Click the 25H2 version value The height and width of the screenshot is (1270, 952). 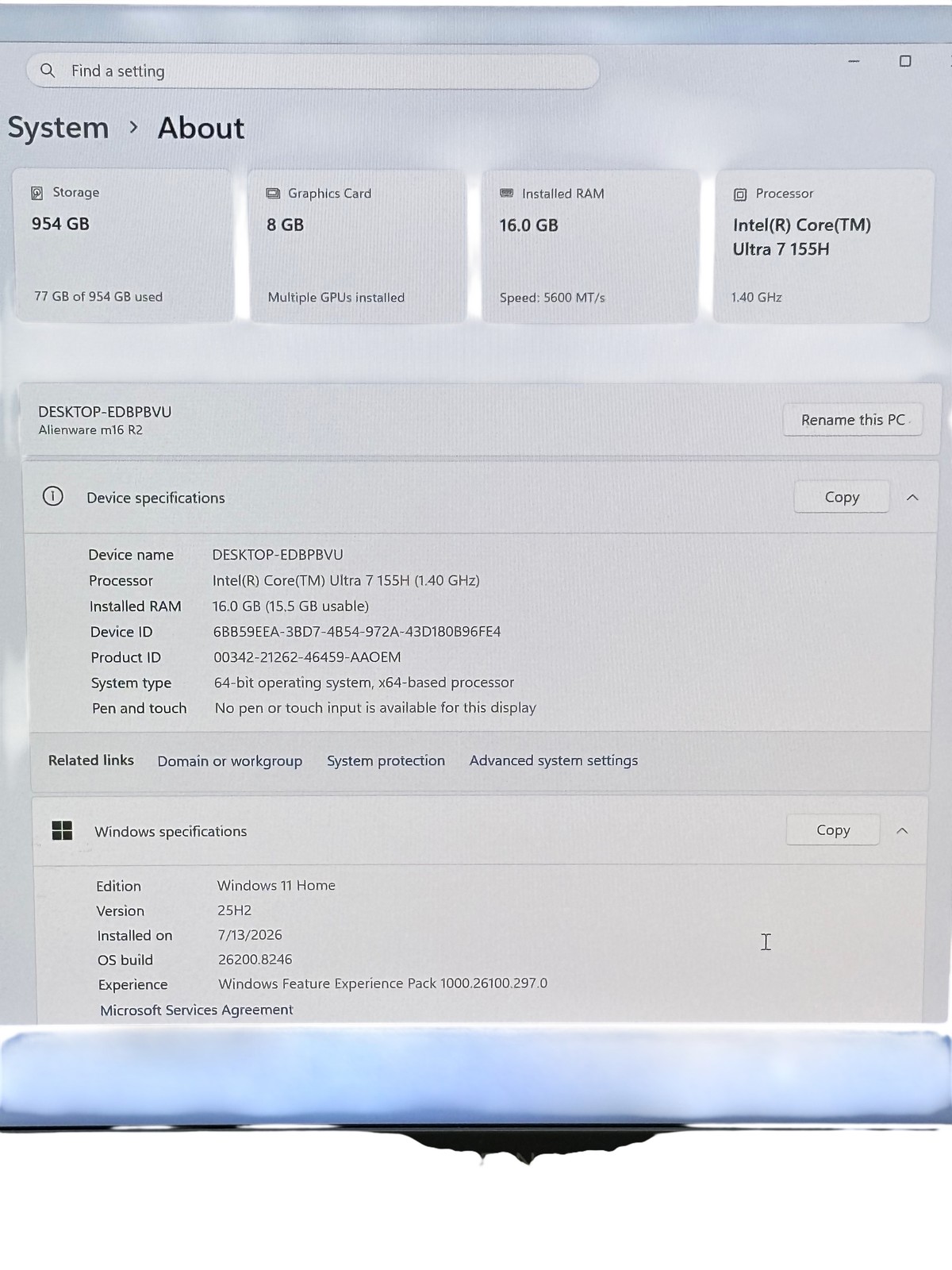[234, 910]
